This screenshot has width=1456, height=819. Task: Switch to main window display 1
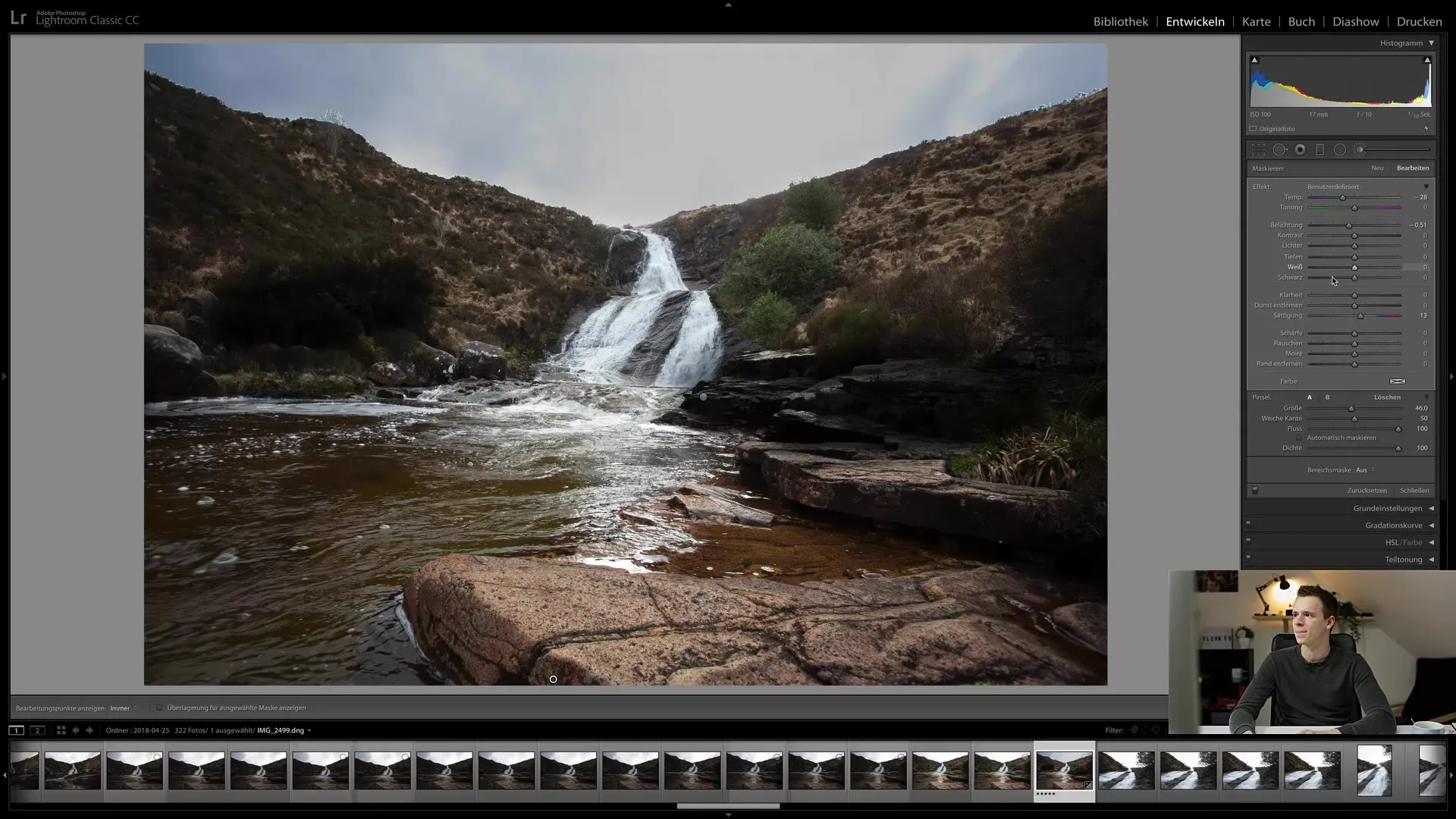click(16, 730)
